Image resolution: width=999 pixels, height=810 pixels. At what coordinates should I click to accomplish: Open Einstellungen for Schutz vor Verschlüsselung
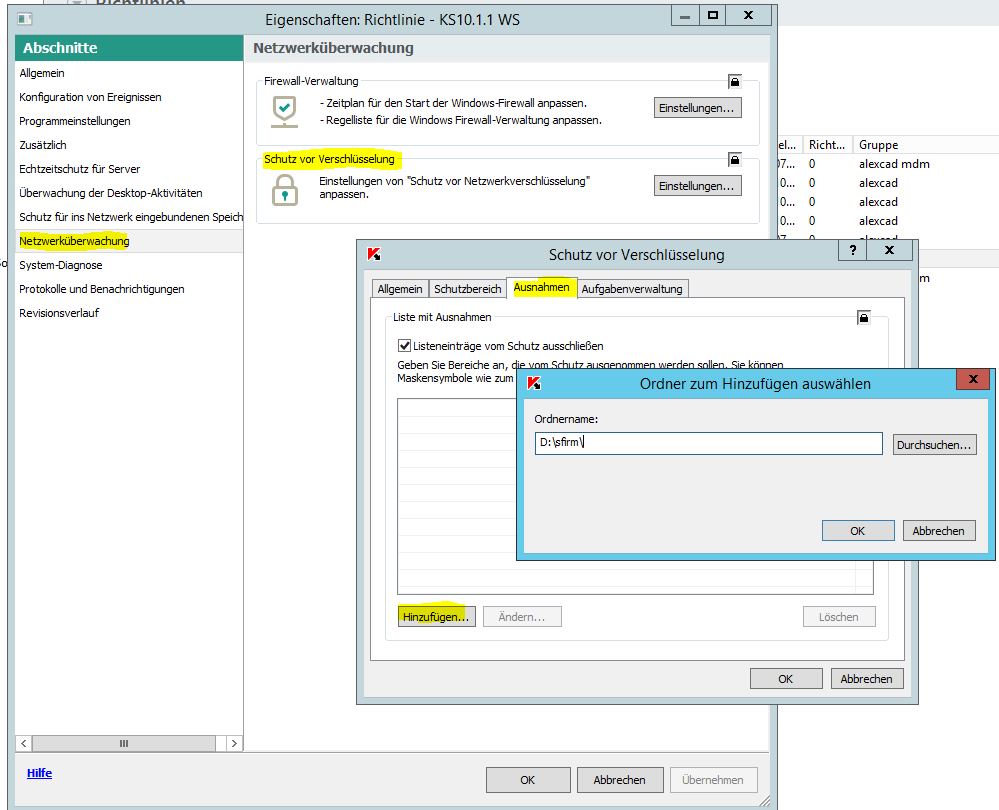point(697,185)
